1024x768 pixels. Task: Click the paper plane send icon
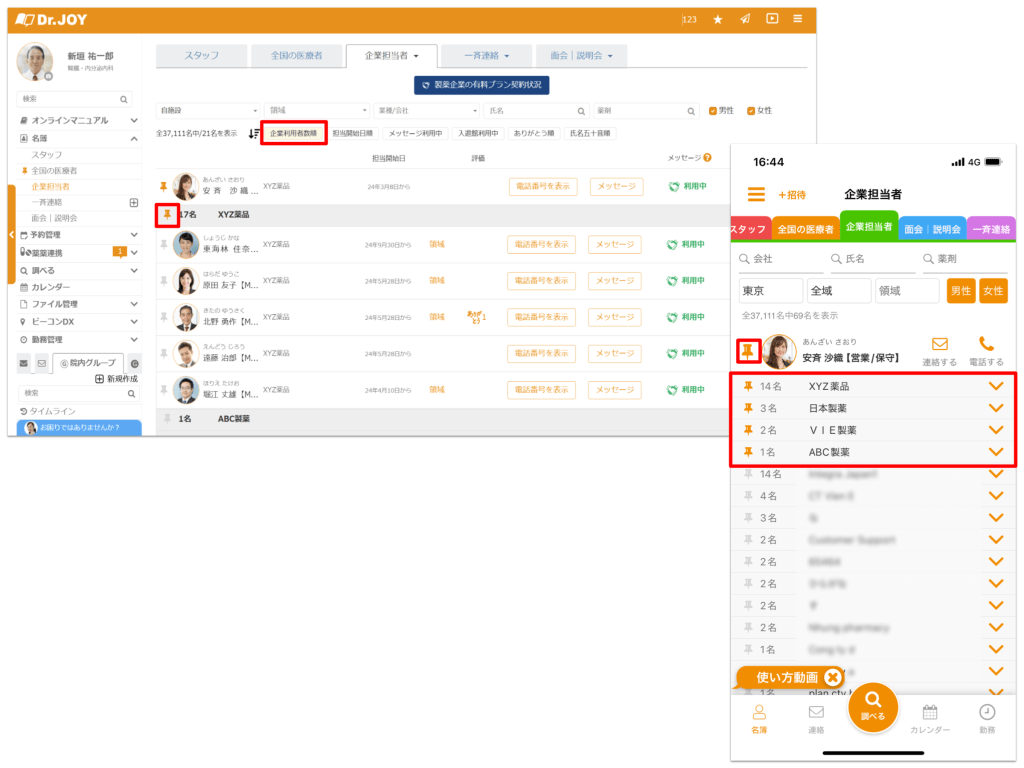(x=744, y=19)
